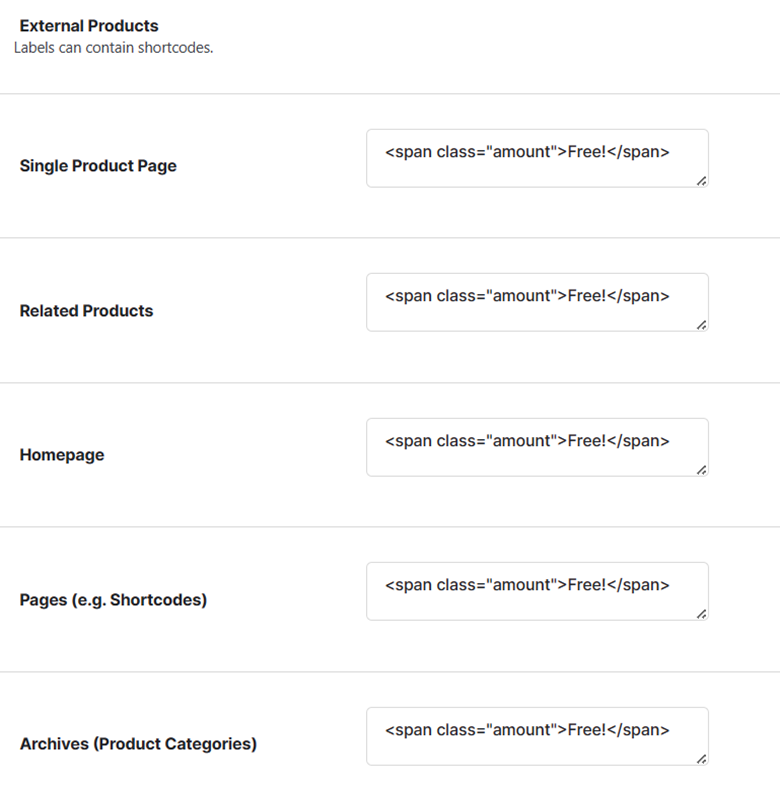The width and height of the screenshot is (780, 785).
Task: Click the 'Labels can contain shortcodes.' description
Action: (114, 48)
